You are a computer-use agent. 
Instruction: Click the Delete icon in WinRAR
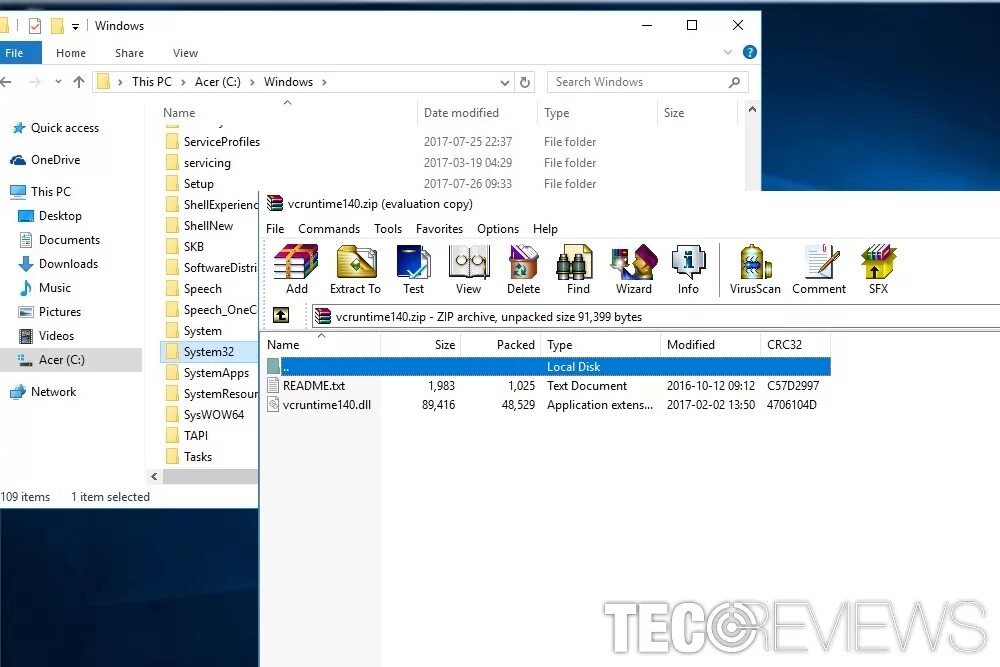point(524,269)
